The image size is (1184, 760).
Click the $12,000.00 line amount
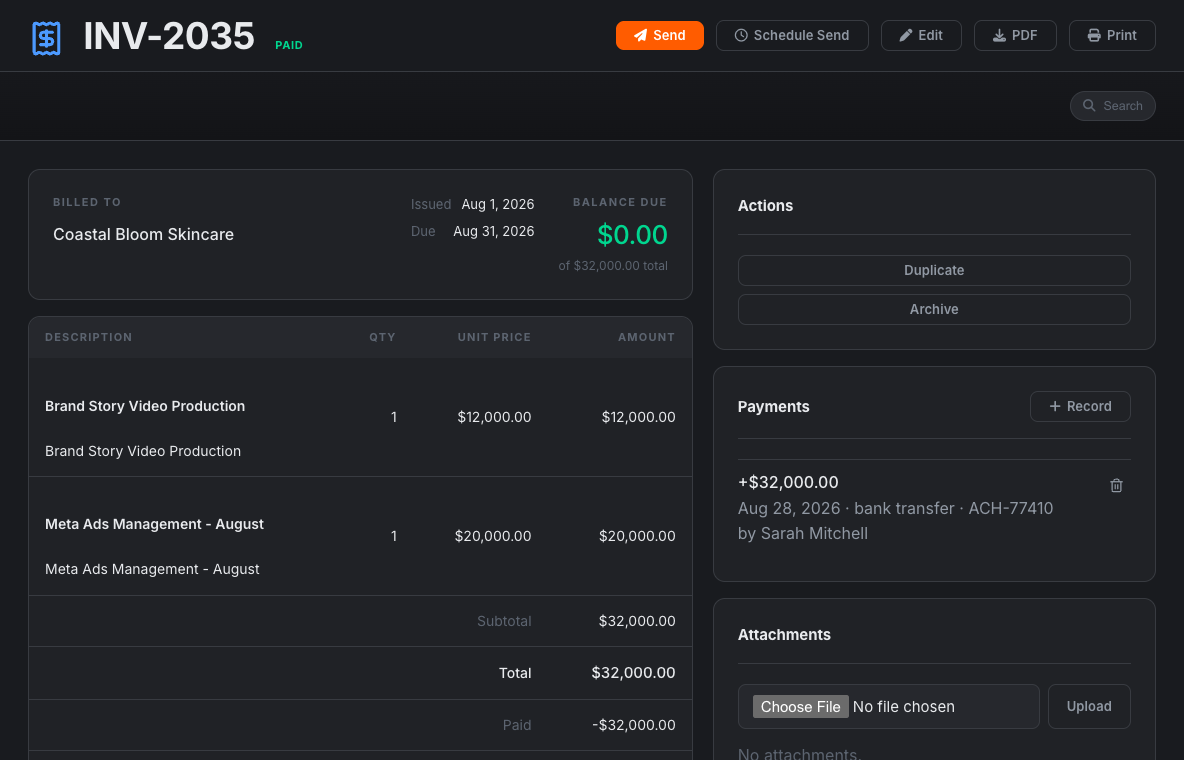[x=638, y=417]
